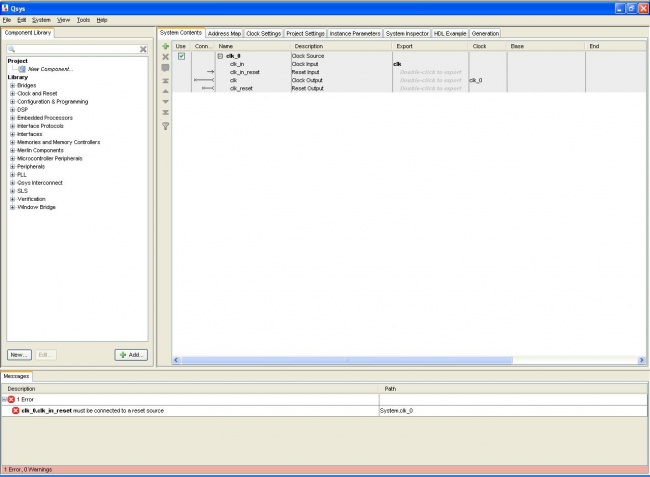The image size is (650, 477).
Task: Expand Configuration & Programming category
Action: [x=12, y=102]
